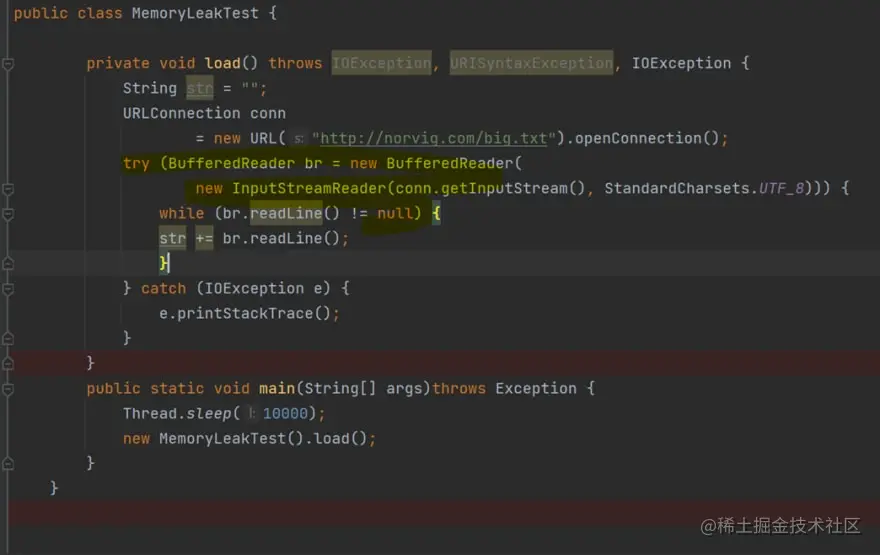Click the number 10000
The height and width of the screenshot is (555, 880).
click(286, 414)
